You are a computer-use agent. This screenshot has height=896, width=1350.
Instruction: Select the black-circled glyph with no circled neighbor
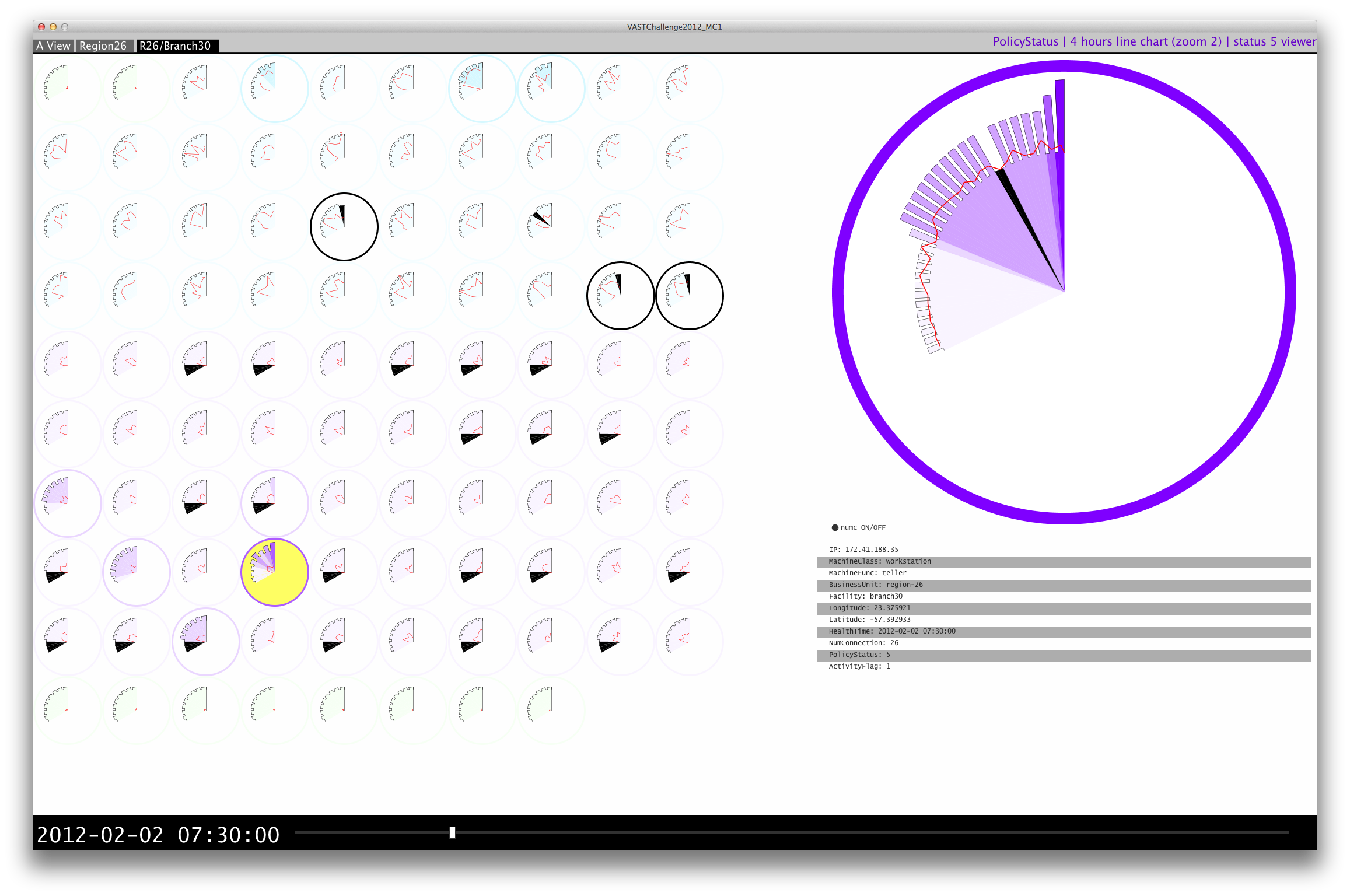click(344, 227)
